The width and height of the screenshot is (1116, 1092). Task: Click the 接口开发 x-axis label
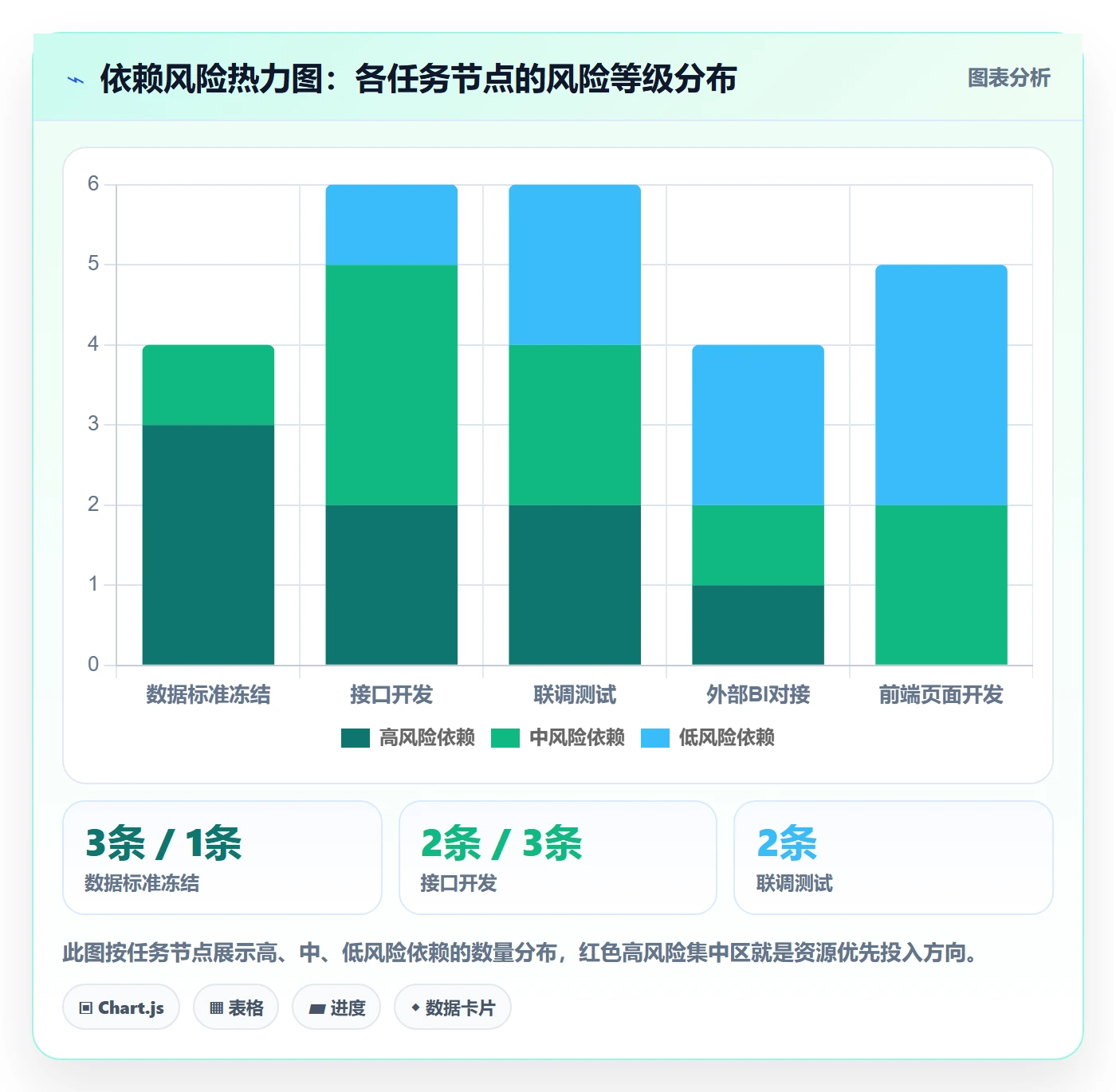point(391,695)
